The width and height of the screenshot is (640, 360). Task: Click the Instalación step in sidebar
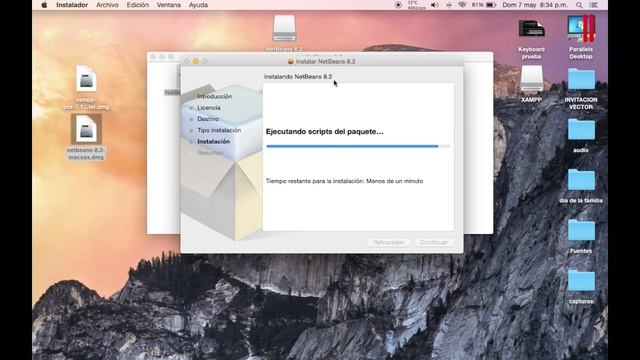[x=213, y=141]
